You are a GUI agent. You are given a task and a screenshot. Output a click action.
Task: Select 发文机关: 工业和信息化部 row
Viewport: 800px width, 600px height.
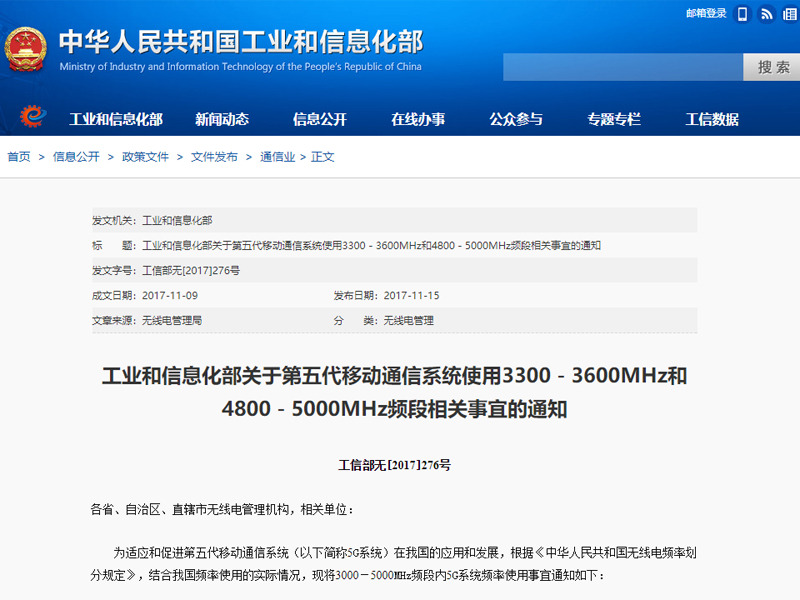tap(394, 220)
